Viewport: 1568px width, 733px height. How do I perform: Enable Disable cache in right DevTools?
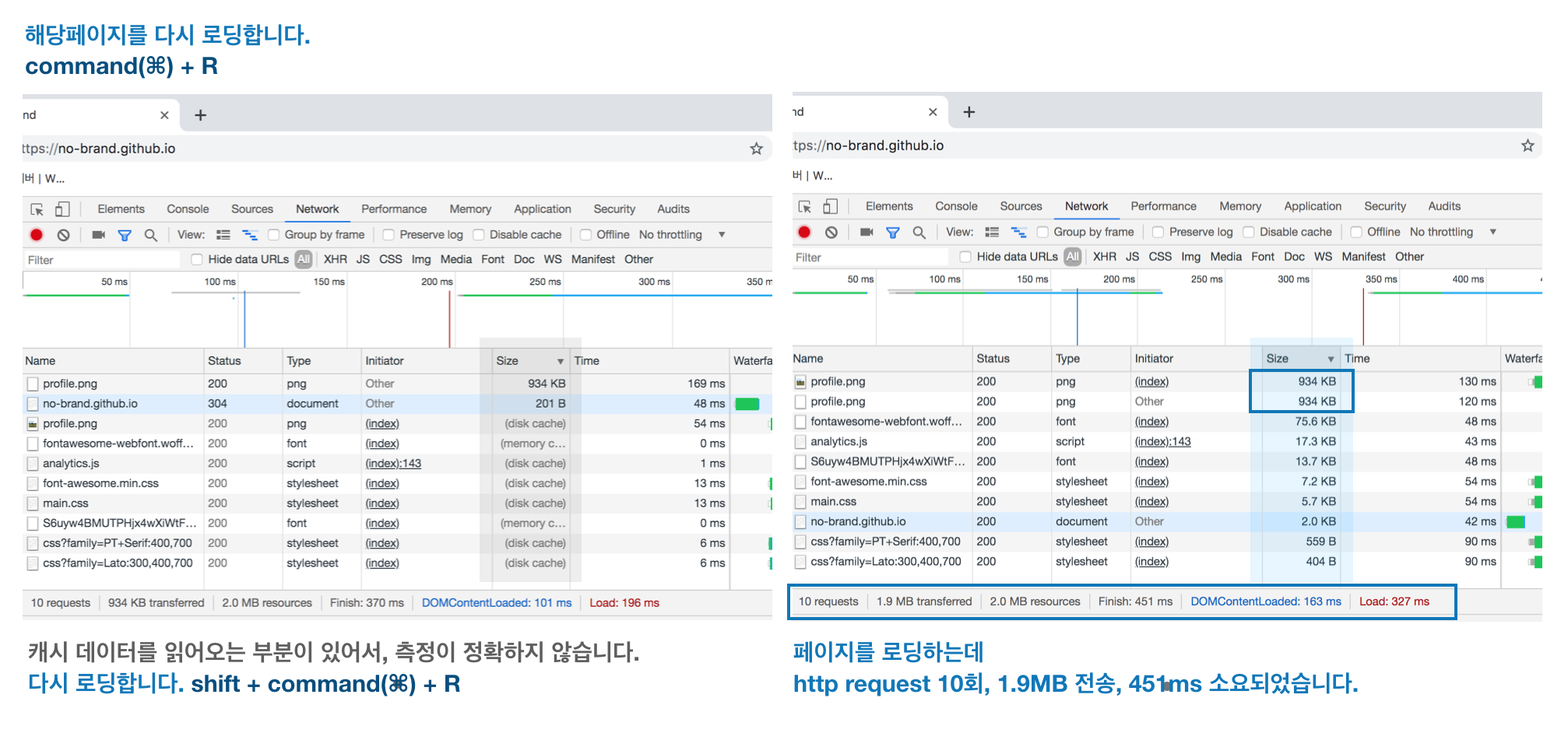point(1249,232)
